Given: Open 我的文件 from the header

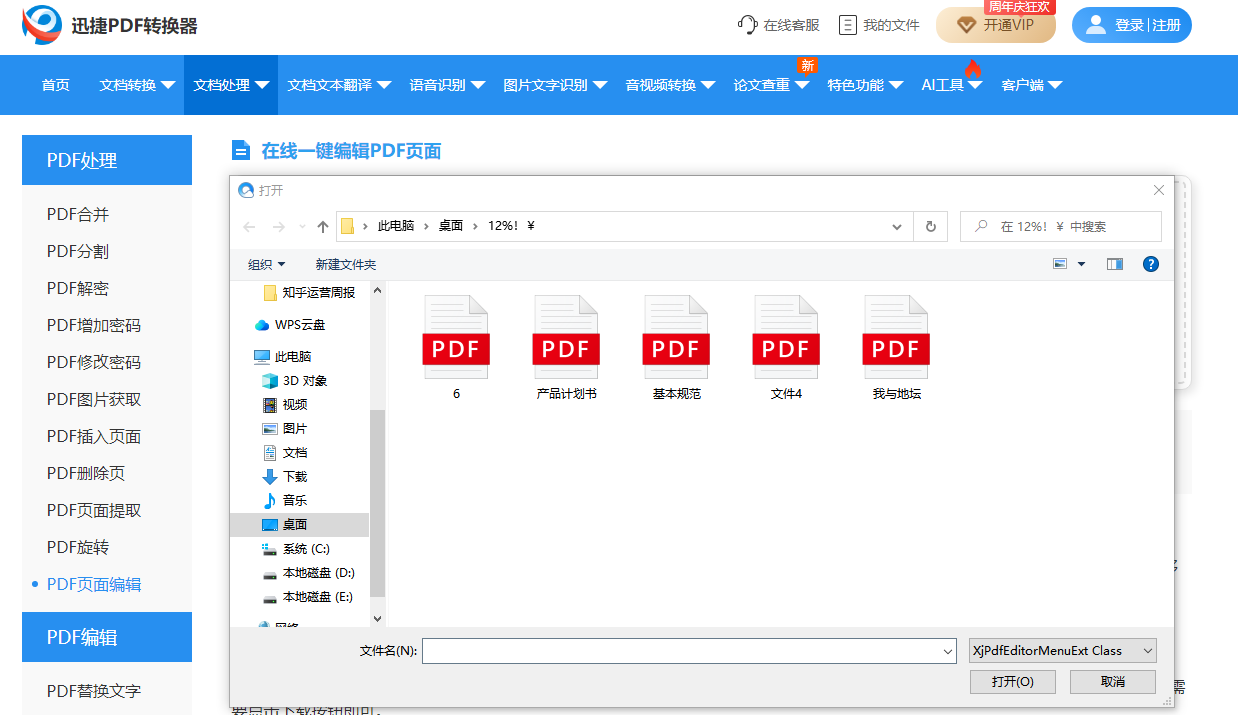Looking at the screenshot, I should [879, 25].
